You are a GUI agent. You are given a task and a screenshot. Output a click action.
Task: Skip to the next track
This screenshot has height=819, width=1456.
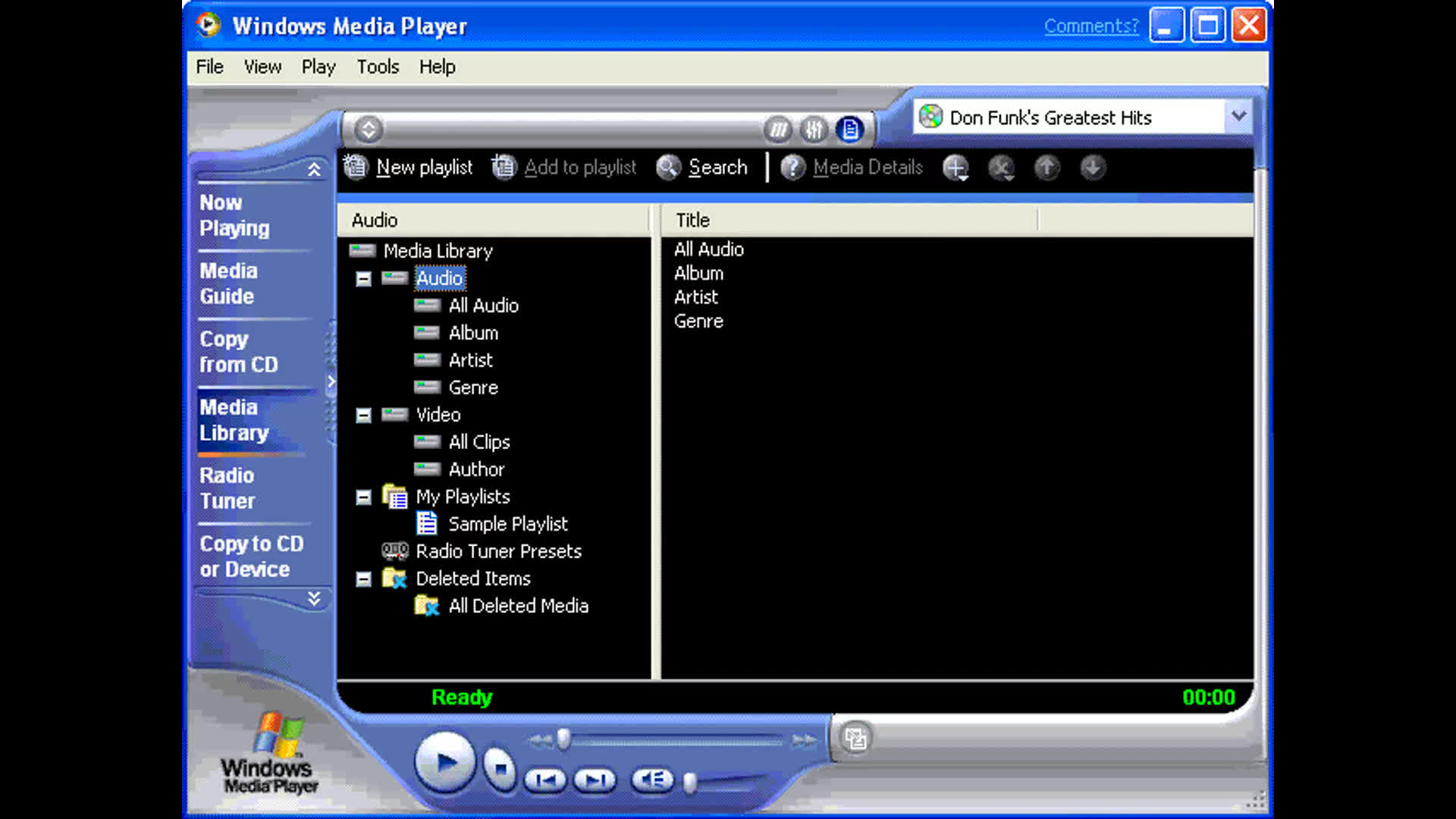595,780
